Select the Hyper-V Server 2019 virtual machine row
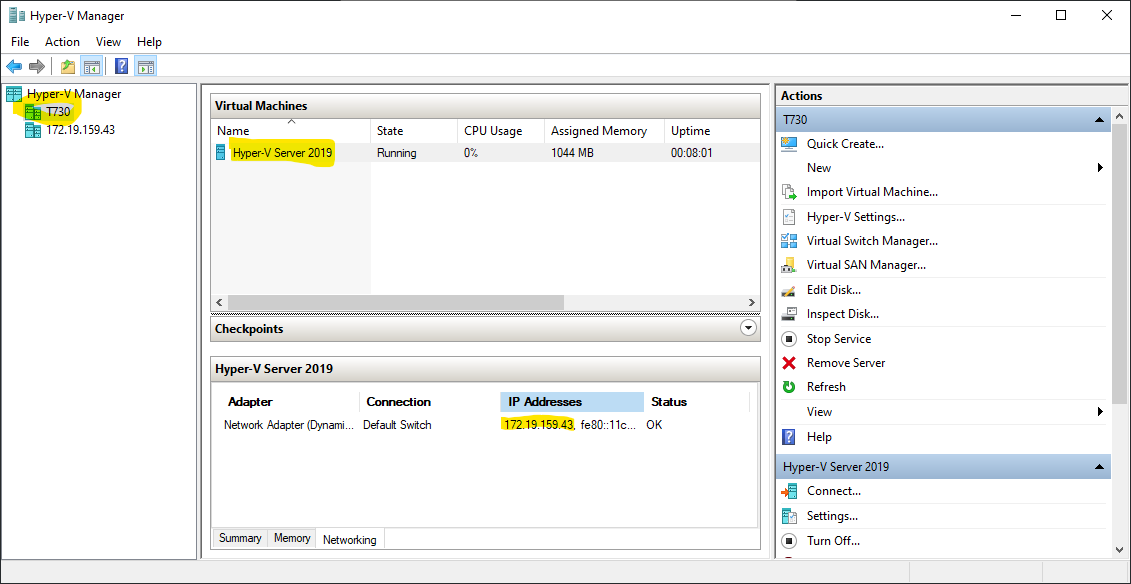 tap(485, 153)
